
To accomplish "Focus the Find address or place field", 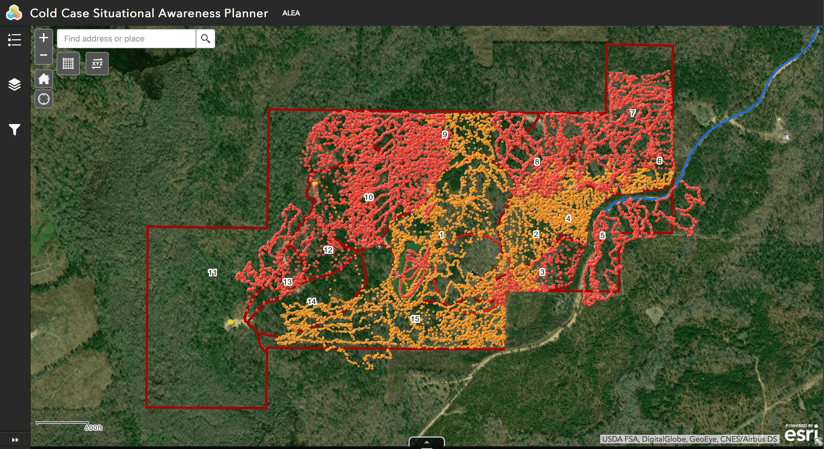I will 126,38.
